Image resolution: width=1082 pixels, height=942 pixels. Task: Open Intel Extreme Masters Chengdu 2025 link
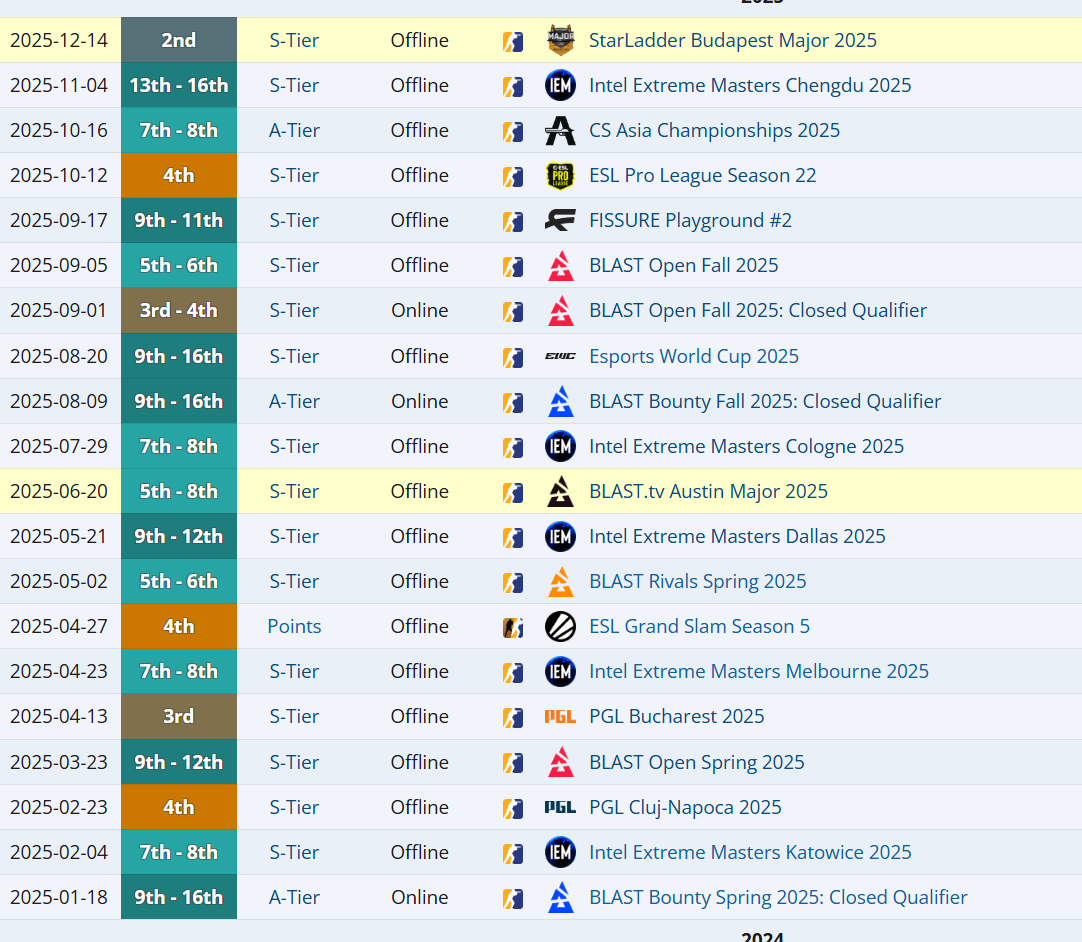pos(750,85)
